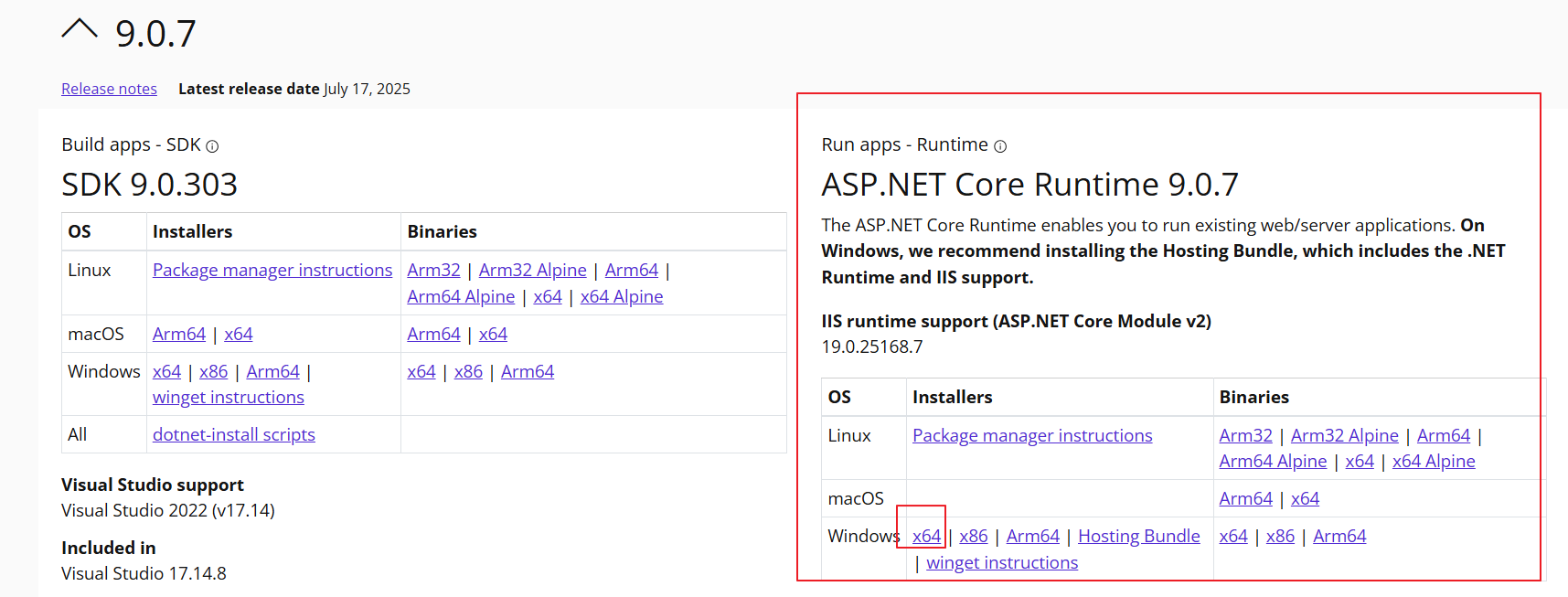Click the info icon next to Run apps - Runtime
Screen dimensions: 1568x597
point(1000,146)
